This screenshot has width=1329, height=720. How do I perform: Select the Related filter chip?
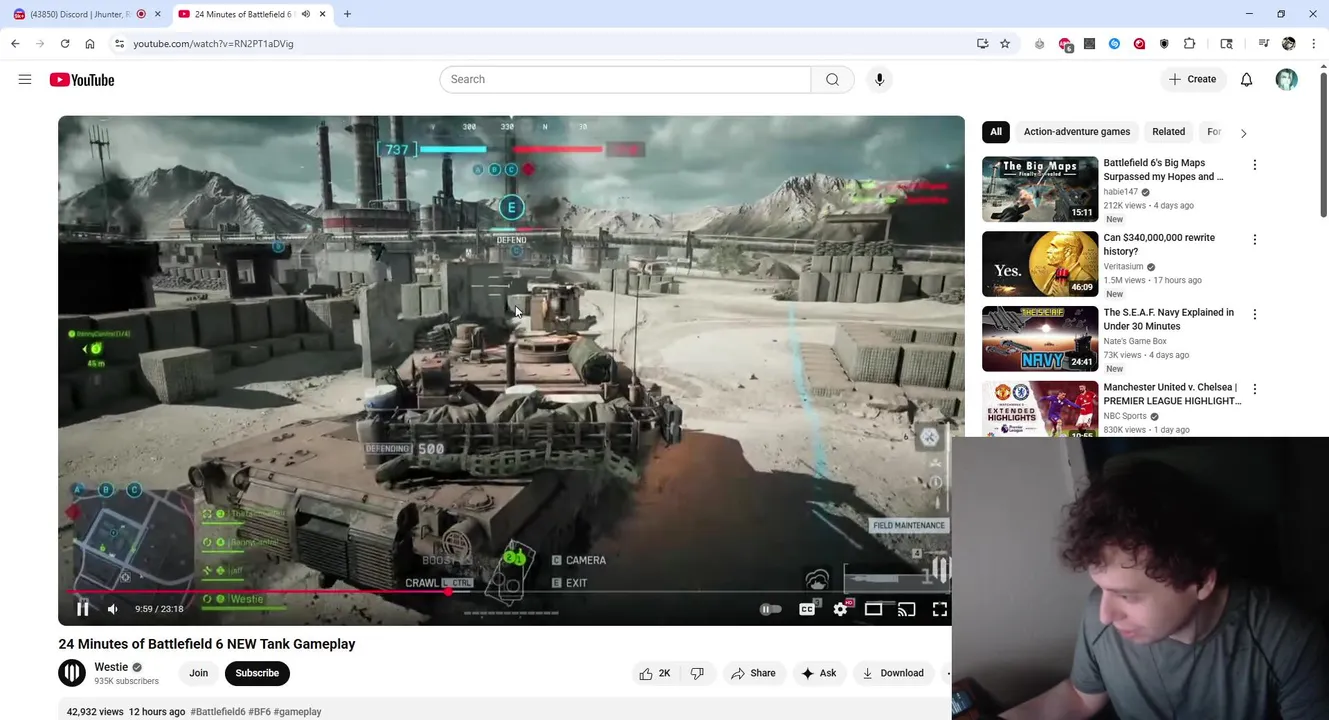coord(1168,132)
